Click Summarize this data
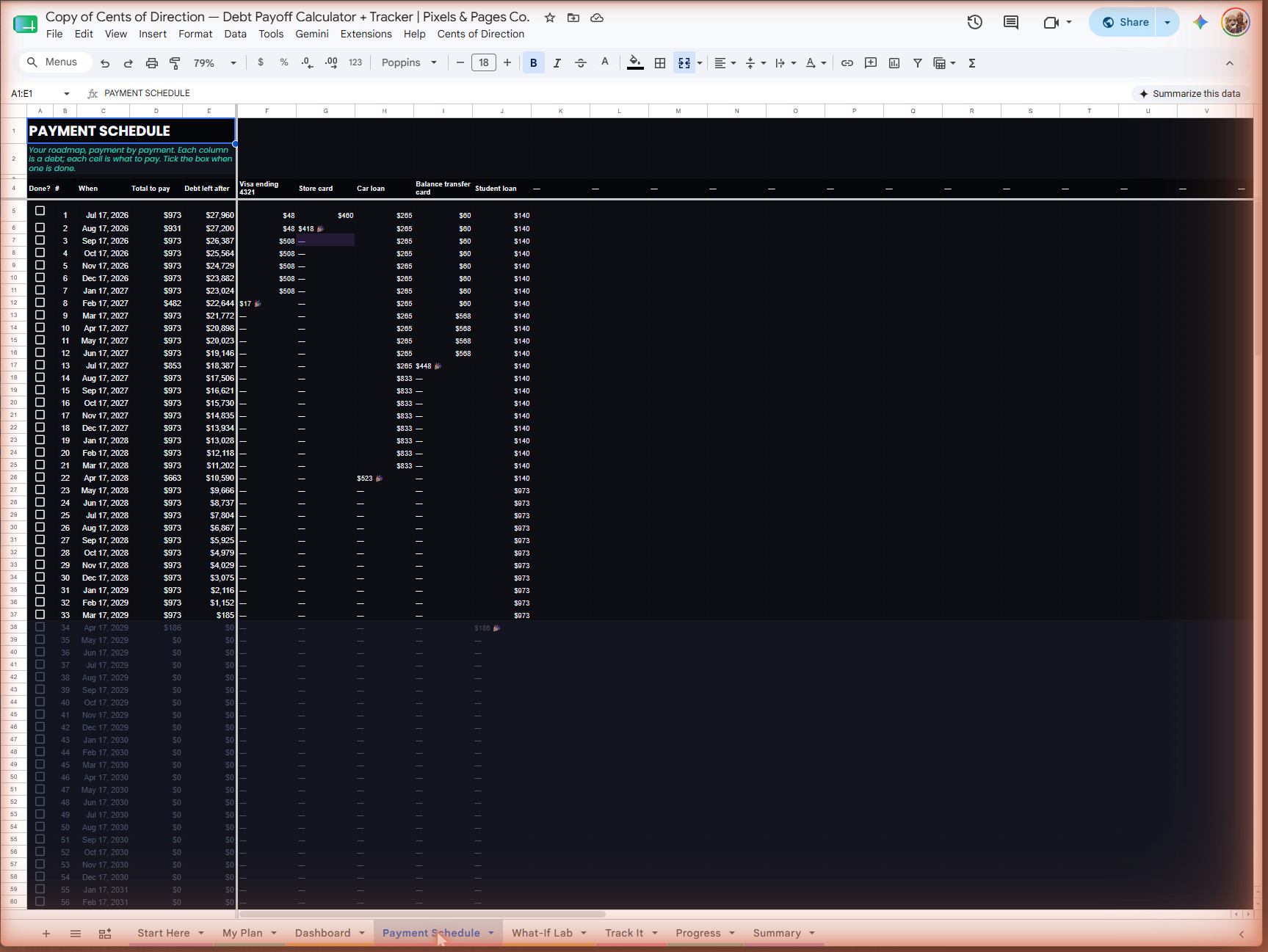 [x=1189, y=93]
